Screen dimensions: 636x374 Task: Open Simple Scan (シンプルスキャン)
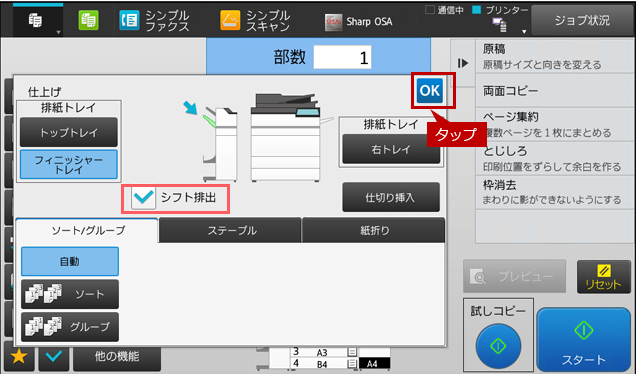pos(256,21)
